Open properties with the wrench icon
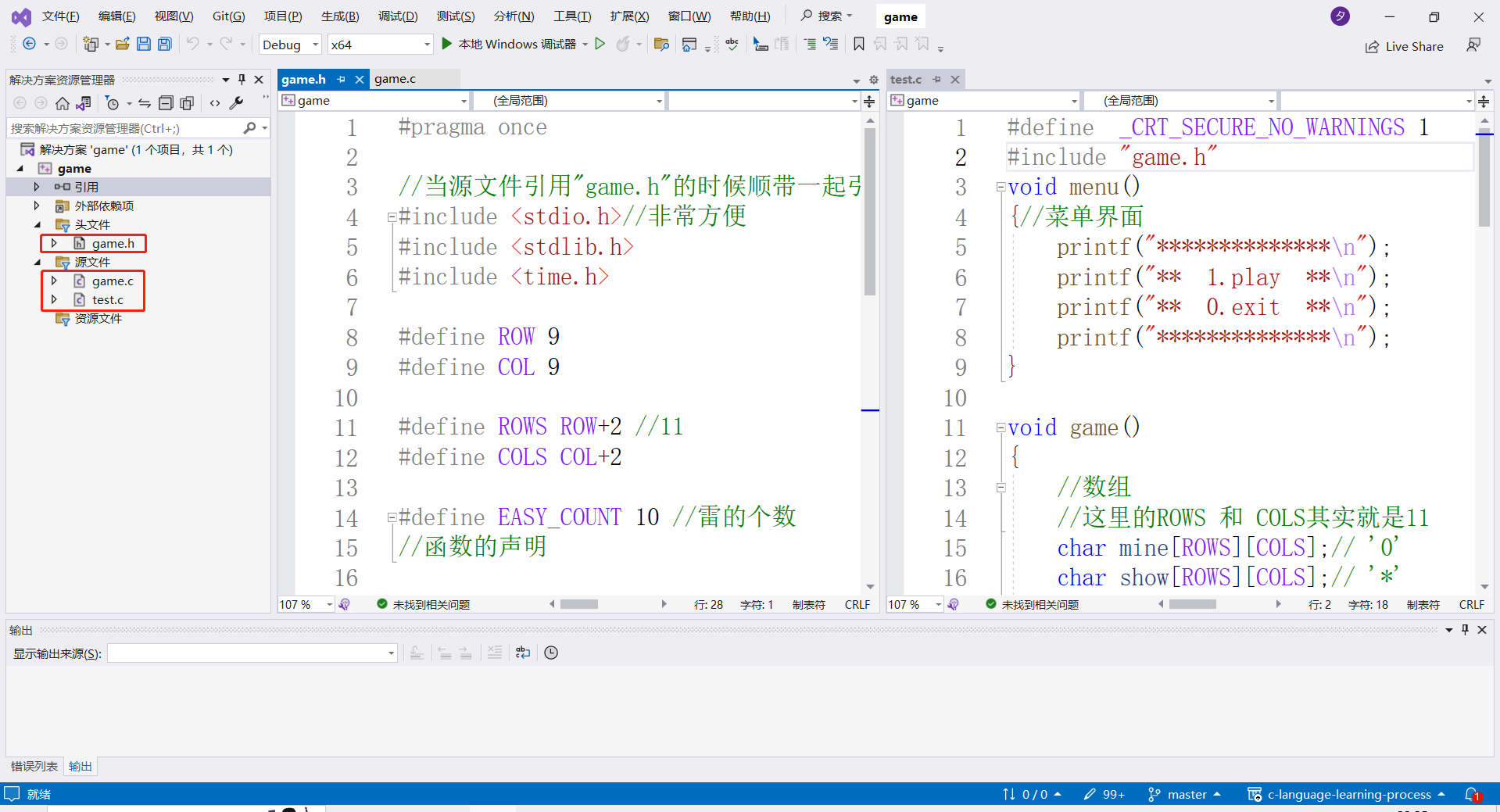 (236, 102)
